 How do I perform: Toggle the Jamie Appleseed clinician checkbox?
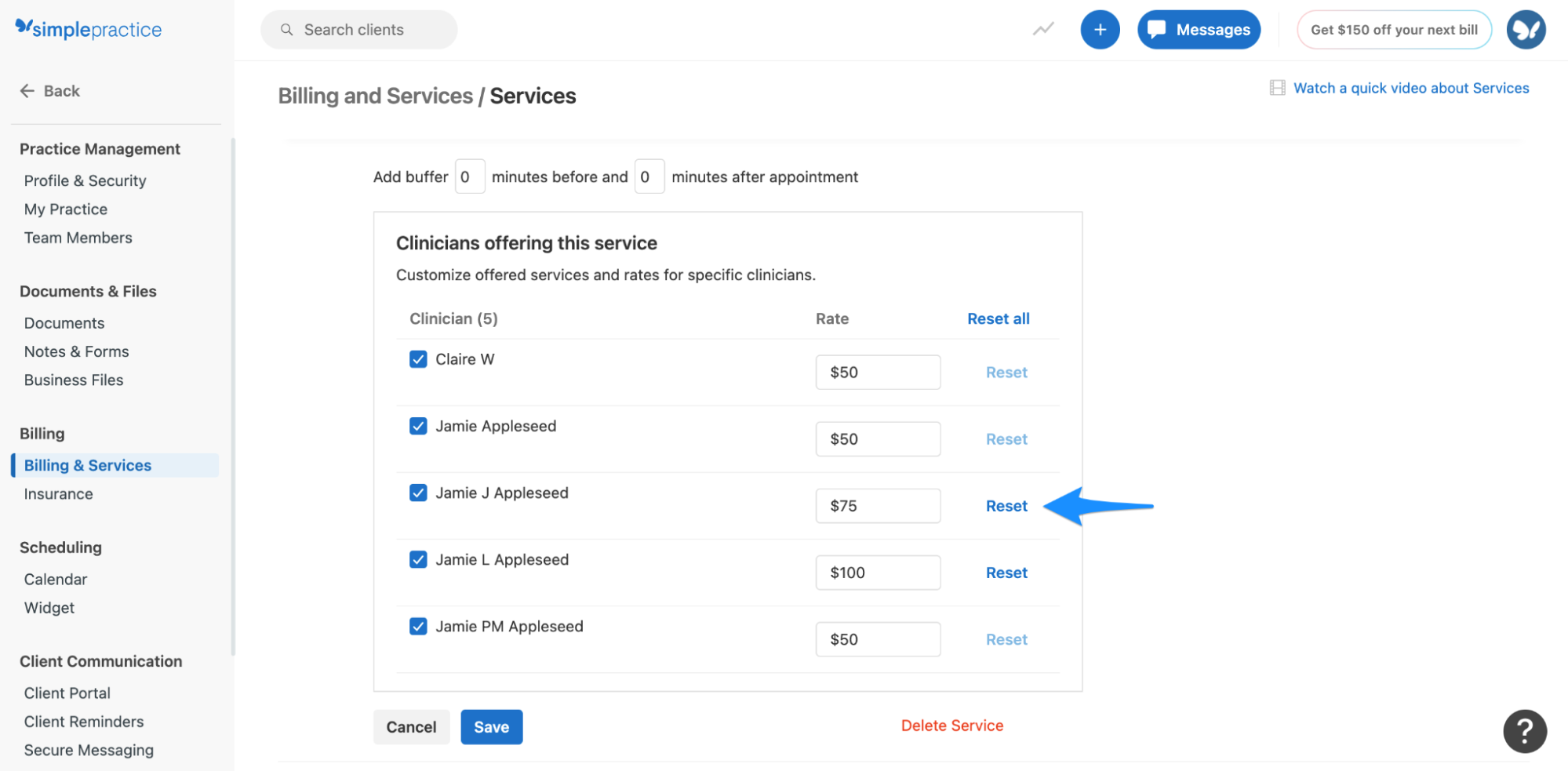click(x=417, y=426)
